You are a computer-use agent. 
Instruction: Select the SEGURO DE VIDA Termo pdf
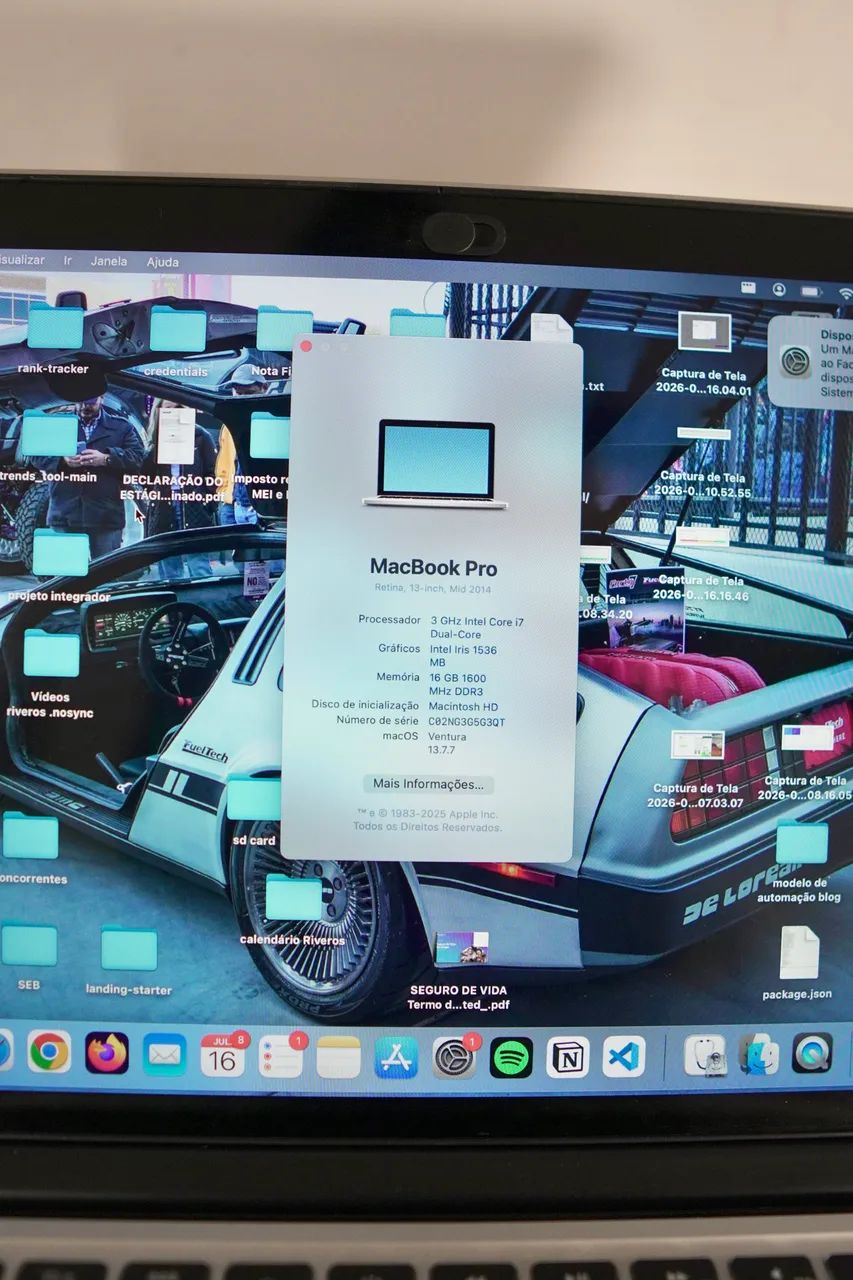point(461,947)
